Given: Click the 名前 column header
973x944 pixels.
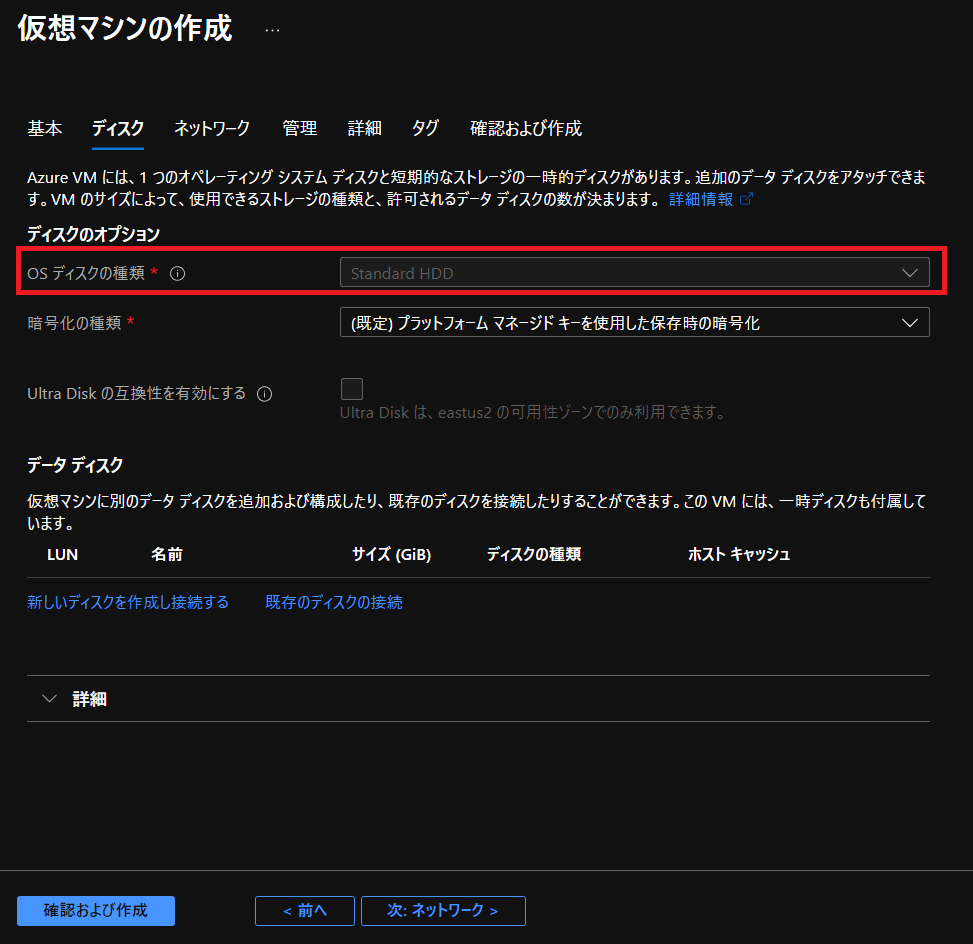Looking at the screenshot, I should point(167,554).
